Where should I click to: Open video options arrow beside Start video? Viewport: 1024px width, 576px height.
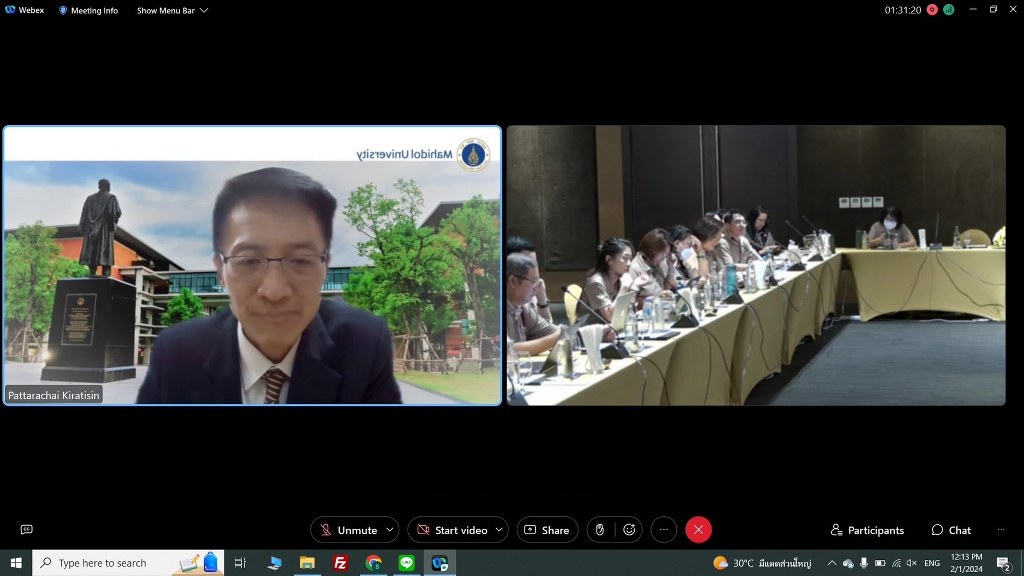(x=499, y=530)
